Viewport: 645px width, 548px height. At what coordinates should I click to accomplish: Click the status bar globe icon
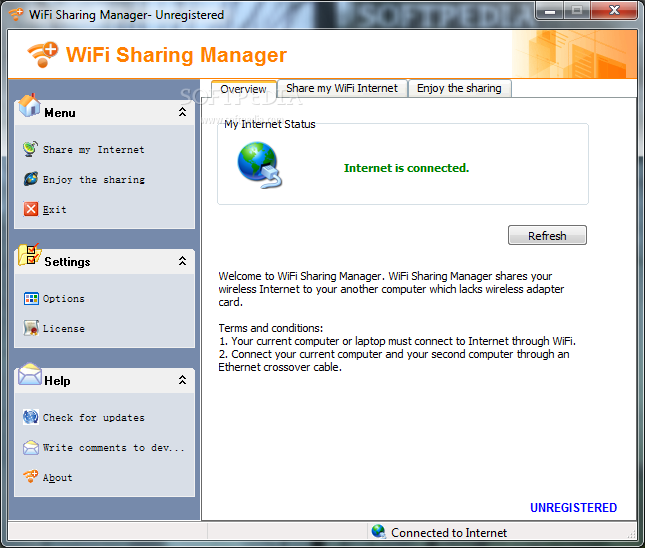click(x=378, y=531)
